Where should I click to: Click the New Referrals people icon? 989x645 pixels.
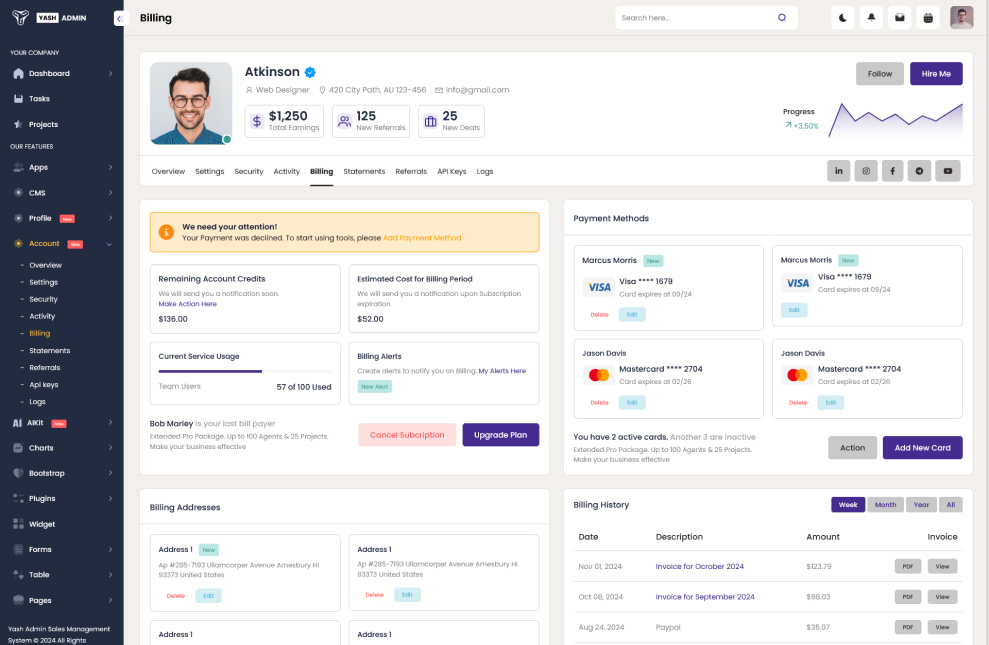pos(344,121)
